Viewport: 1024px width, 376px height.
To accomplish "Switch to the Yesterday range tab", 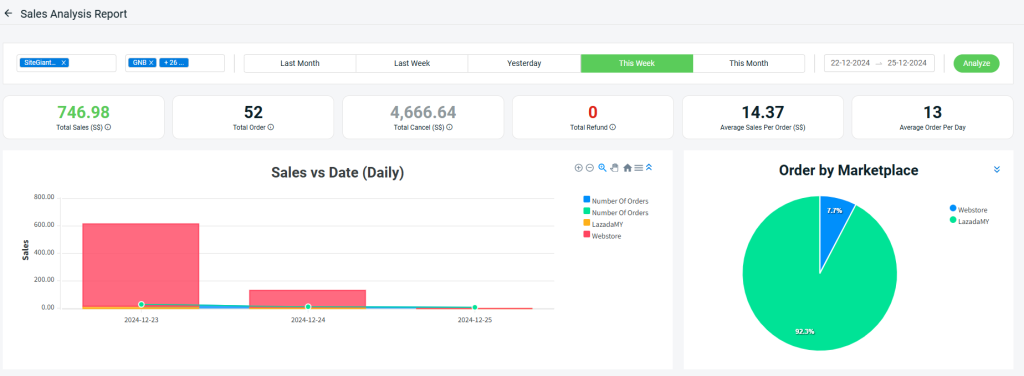I will 524,63.
